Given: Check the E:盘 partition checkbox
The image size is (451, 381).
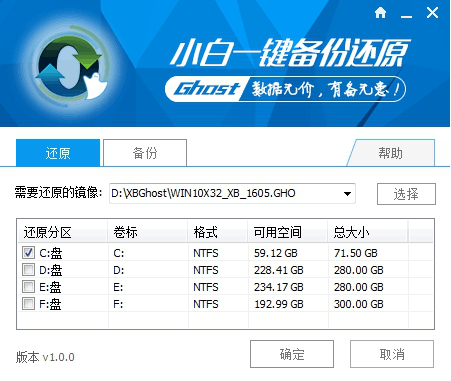Looking at the screenshot, I should [28, 286].
